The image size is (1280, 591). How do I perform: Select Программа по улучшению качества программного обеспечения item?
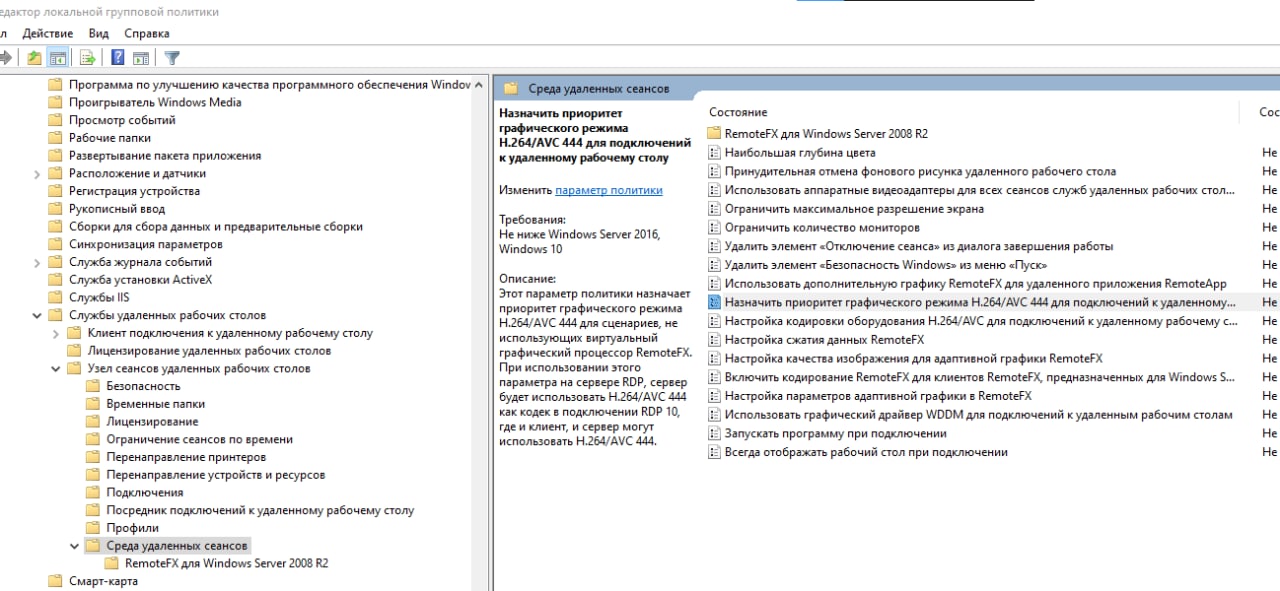coord(269,85)
